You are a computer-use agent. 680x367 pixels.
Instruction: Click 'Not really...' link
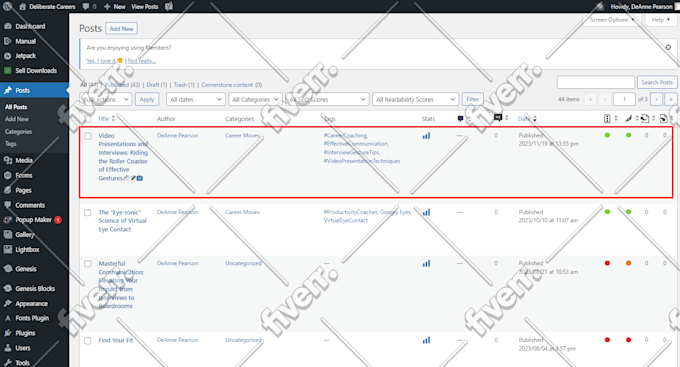click(x=142, y=61)
